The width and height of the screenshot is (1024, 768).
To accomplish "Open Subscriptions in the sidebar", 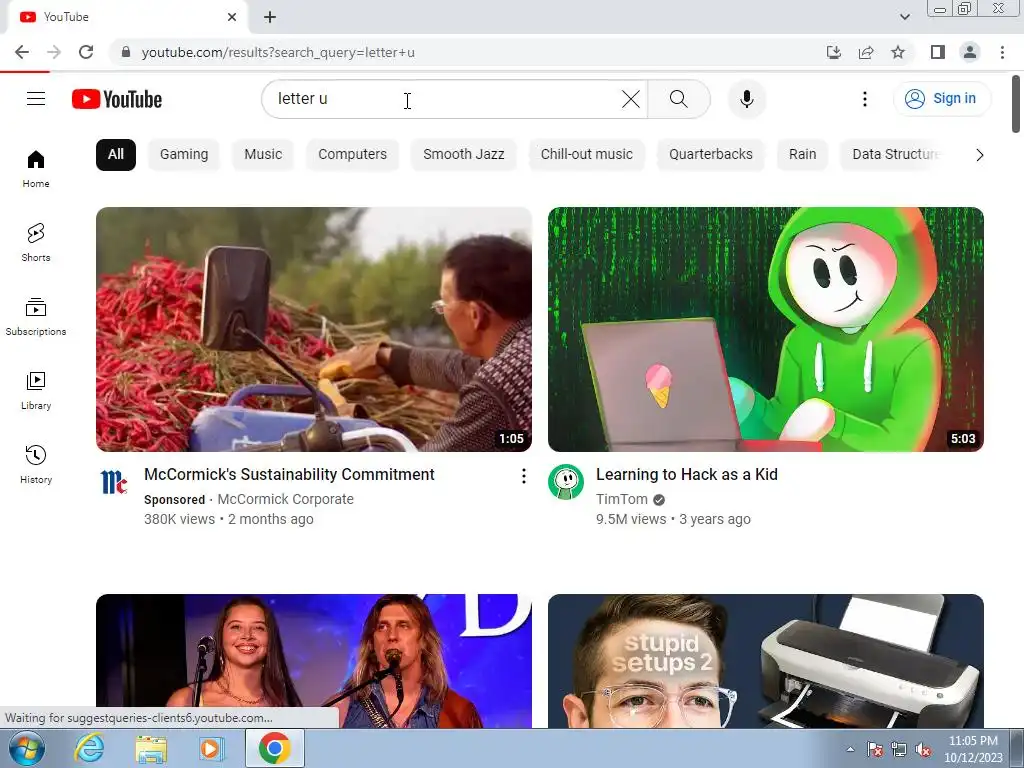I will click(x=36, y=317).
